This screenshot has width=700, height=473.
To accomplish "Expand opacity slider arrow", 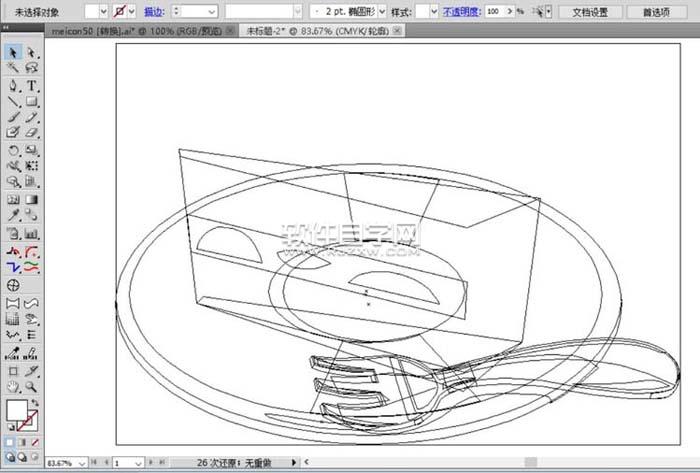I will (510, 12).
